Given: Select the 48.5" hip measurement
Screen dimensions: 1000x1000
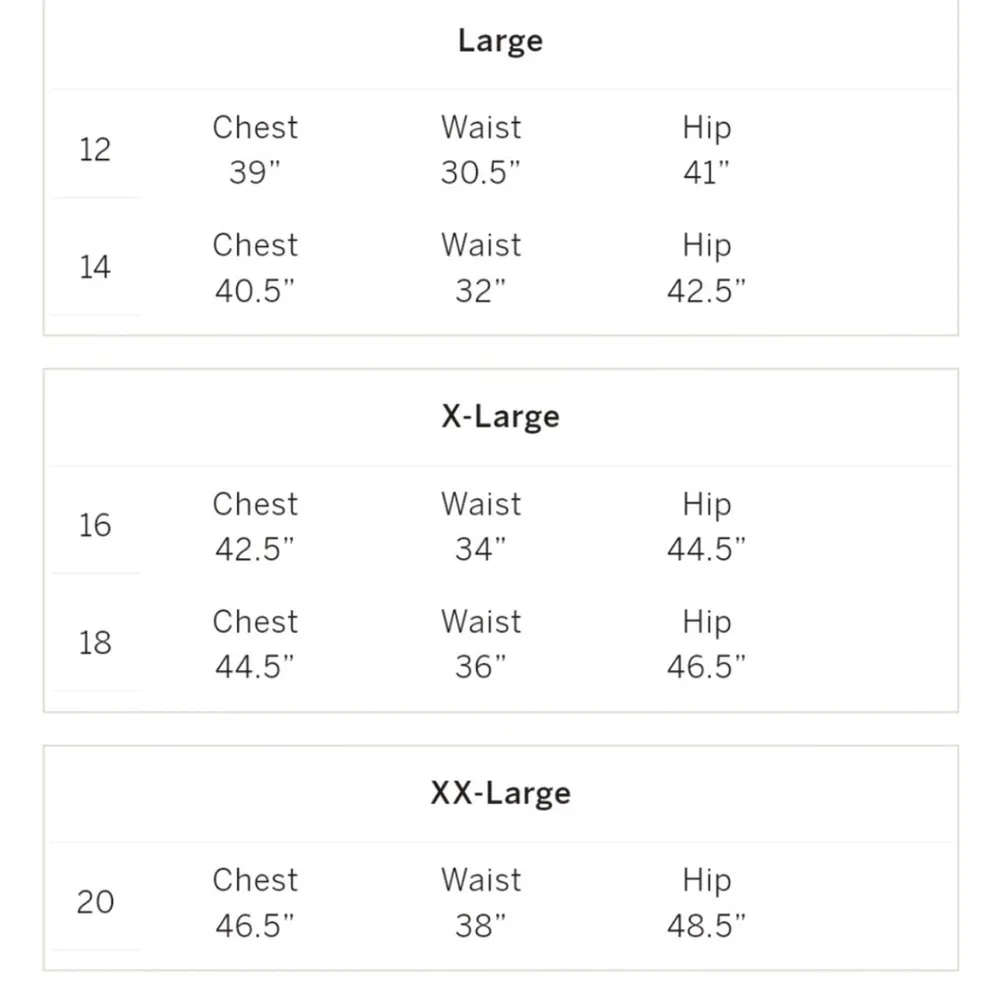Looking at the screenshot, I should [x=706, y=925].
